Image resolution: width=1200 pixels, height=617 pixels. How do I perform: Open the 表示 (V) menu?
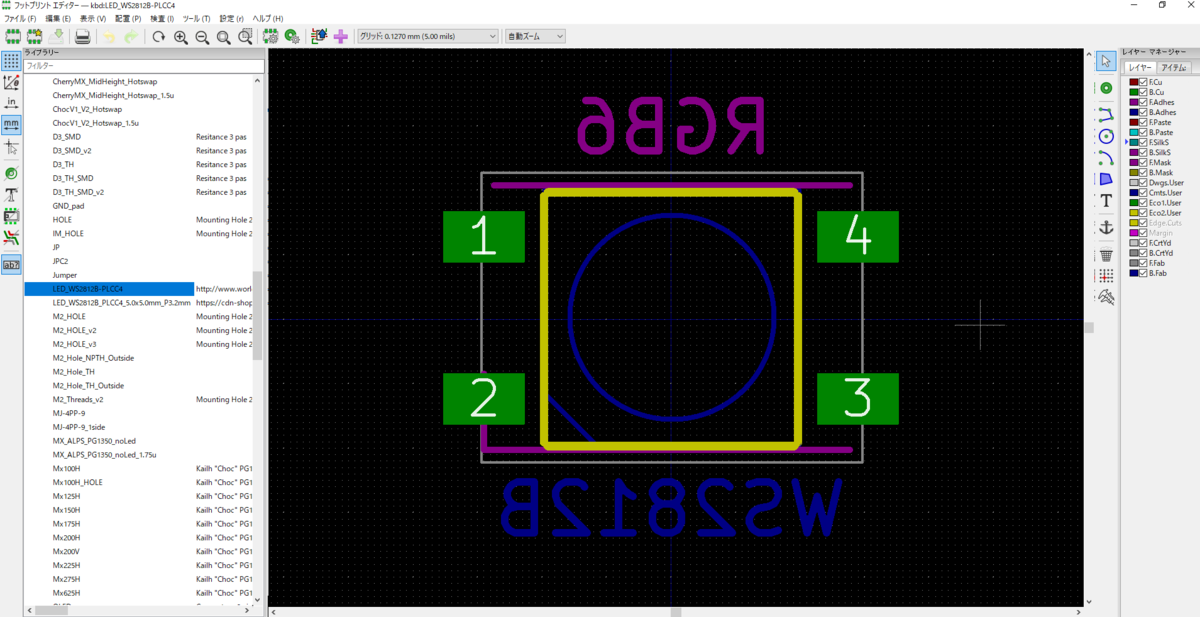coord(93,19)
